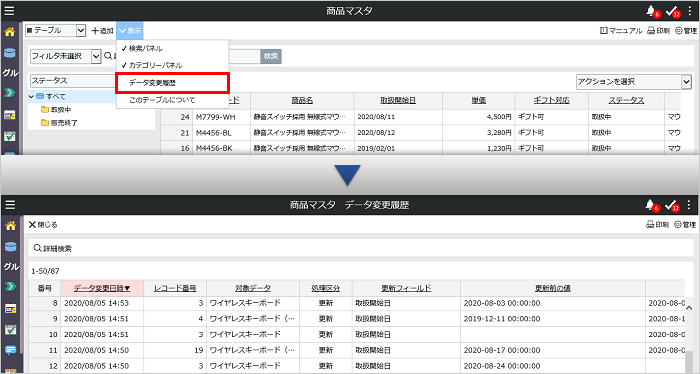700x374 pixels.
Task: Sort by 商品名 column header
Action: pos(302,101)
